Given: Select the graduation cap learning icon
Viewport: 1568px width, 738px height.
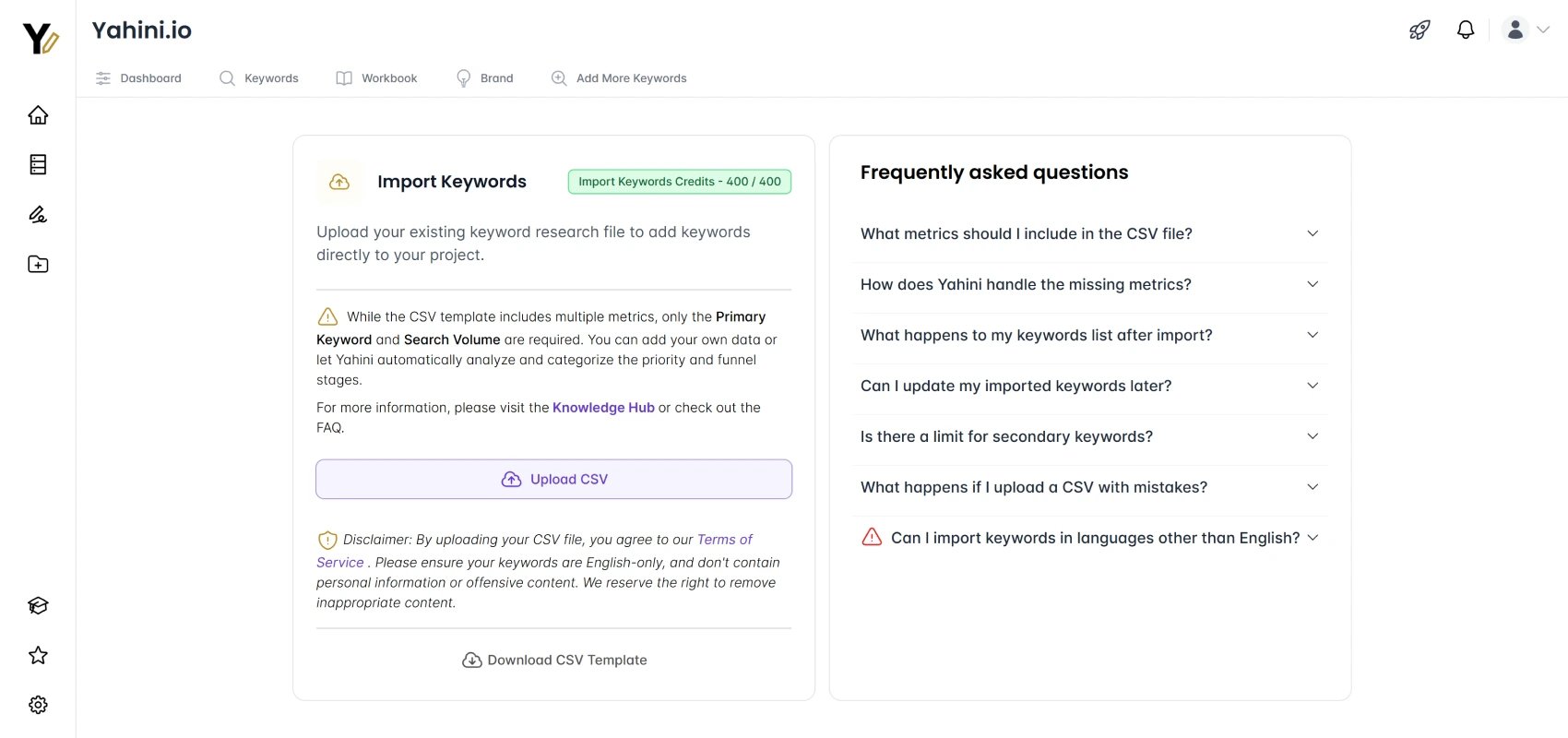Looking at the screenshot, I should click(x=37, y=605).
